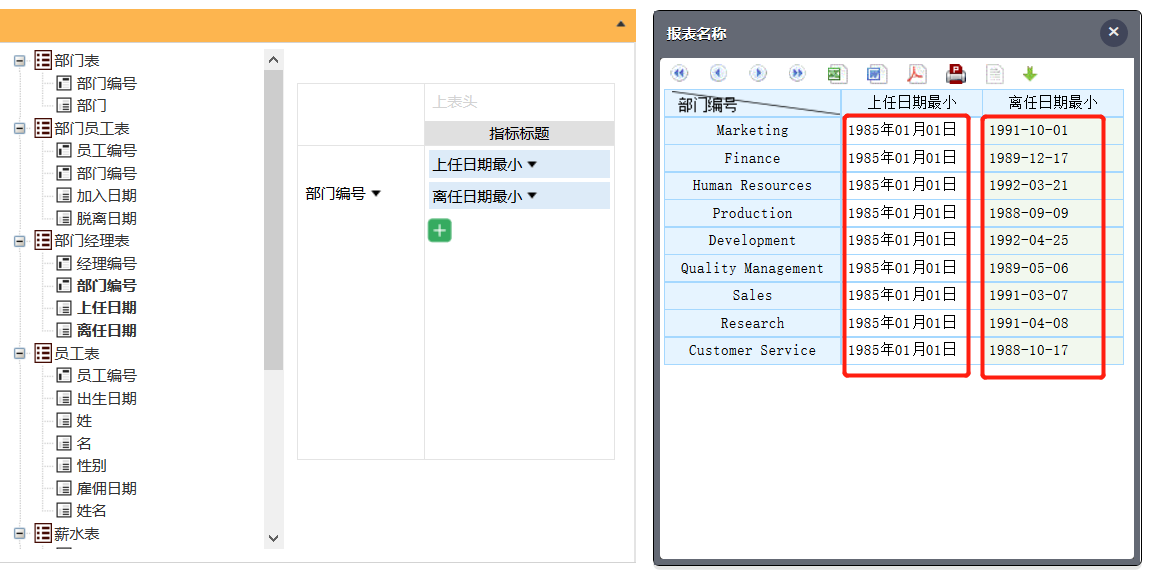Click the 薪水表 table icon
The image size is (1150, 573).
(x=43, y=533)
